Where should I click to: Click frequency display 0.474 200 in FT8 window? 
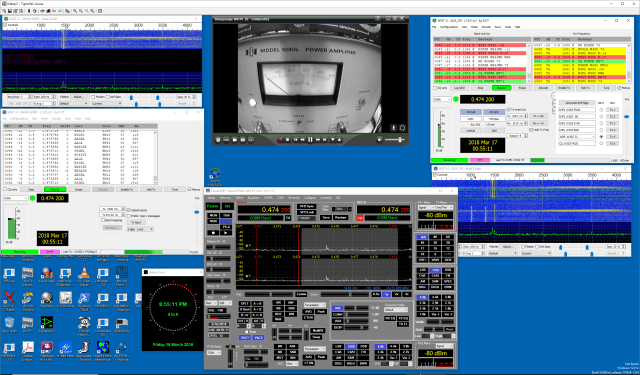[482, 99]
